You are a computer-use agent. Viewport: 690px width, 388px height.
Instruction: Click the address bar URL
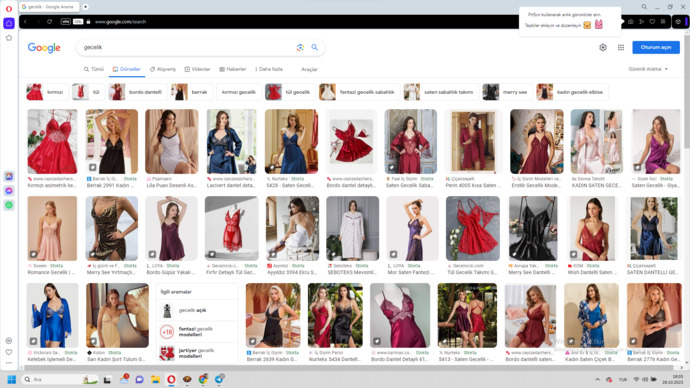pyautogui.click(x=120, y=22)
